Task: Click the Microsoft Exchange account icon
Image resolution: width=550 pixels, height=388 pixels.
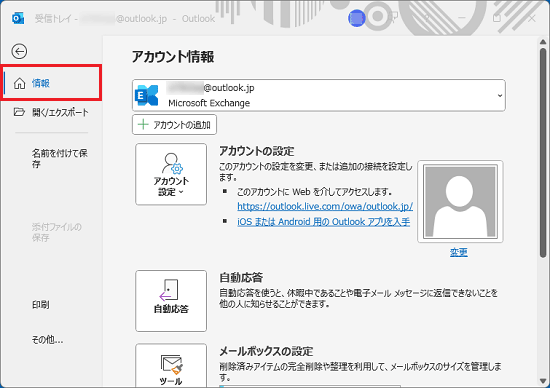Action: click(147, 95)
